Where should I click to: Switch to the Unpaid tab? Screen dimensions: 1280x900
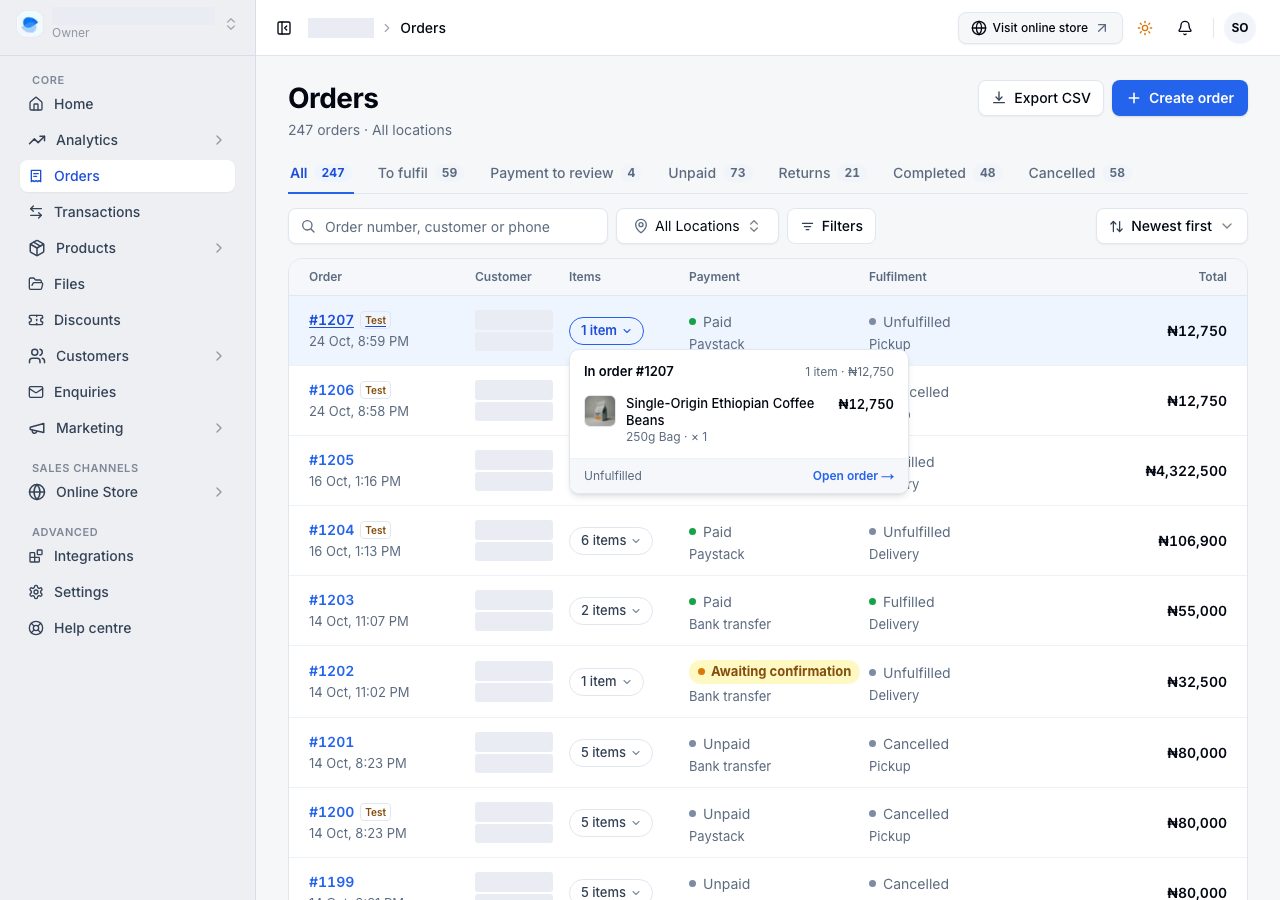(707, 173)
